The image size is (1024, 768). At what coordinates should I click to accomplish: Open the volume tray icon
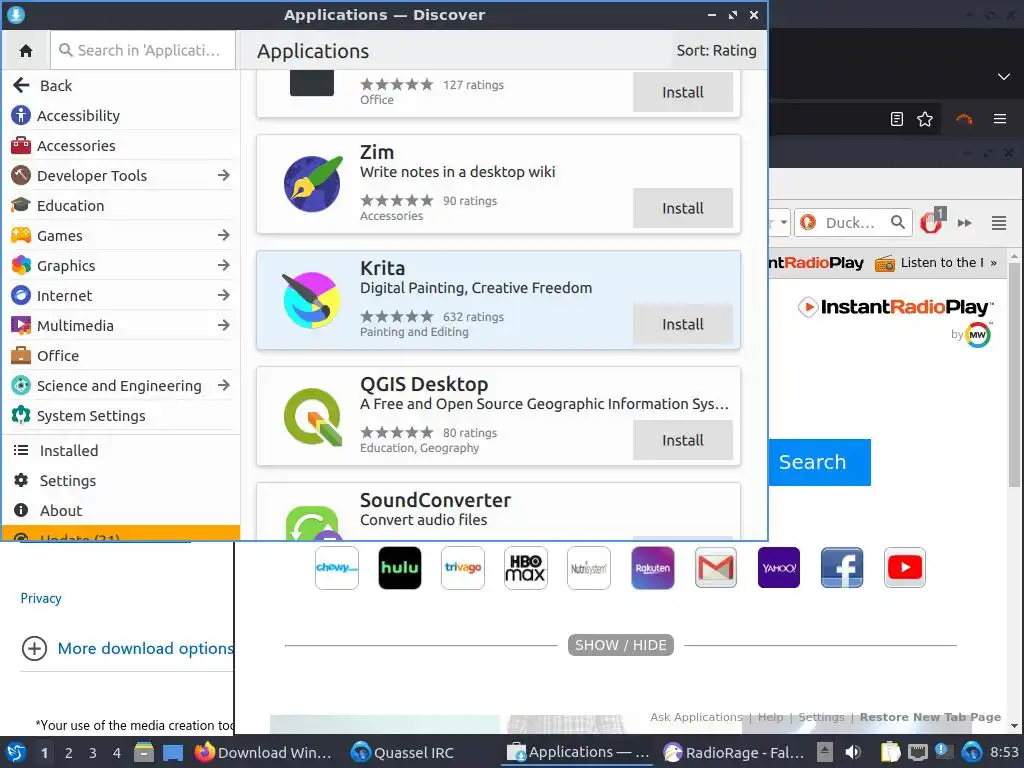pyautogui.click(x=853, y=753)
